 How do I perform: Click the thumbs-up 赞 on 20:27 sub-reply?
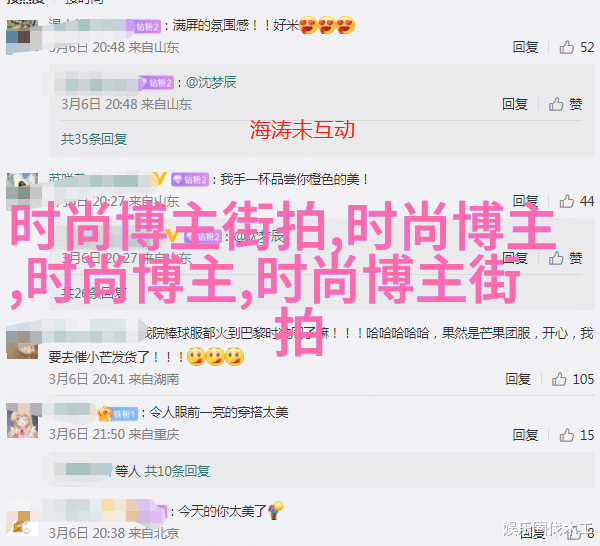click(x=565, y=259)
